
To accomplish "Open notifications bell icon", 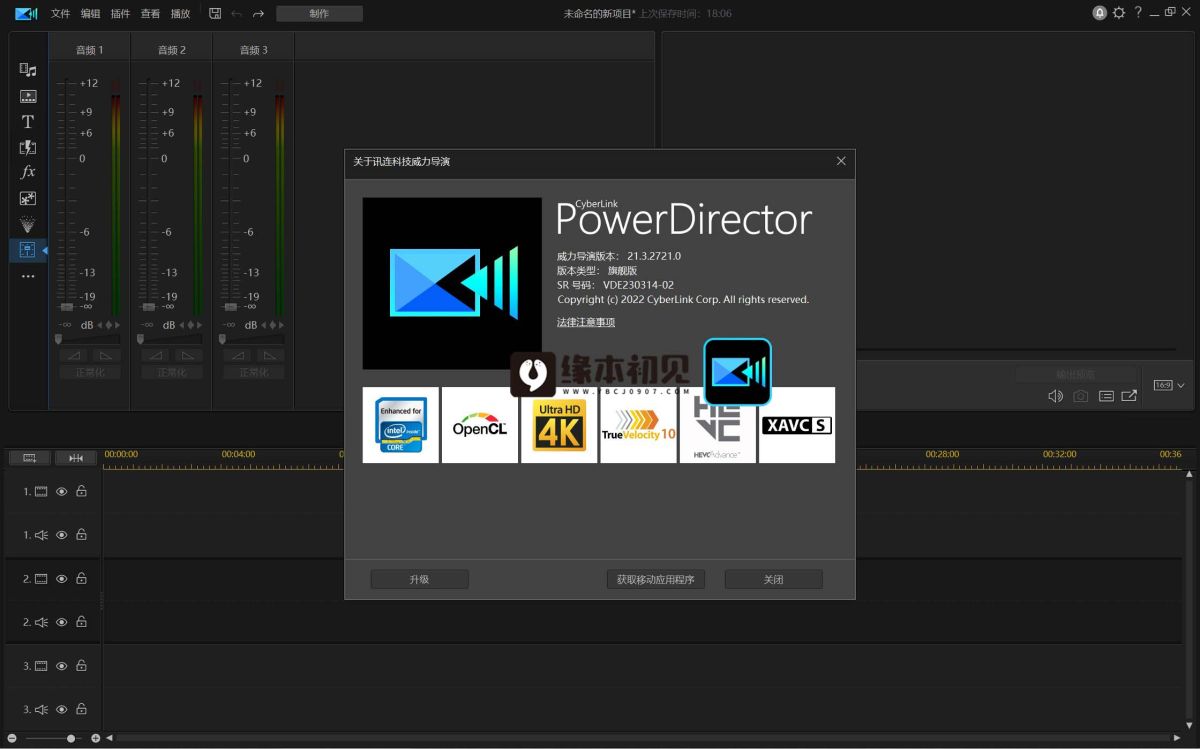I will click(1100, 13).
